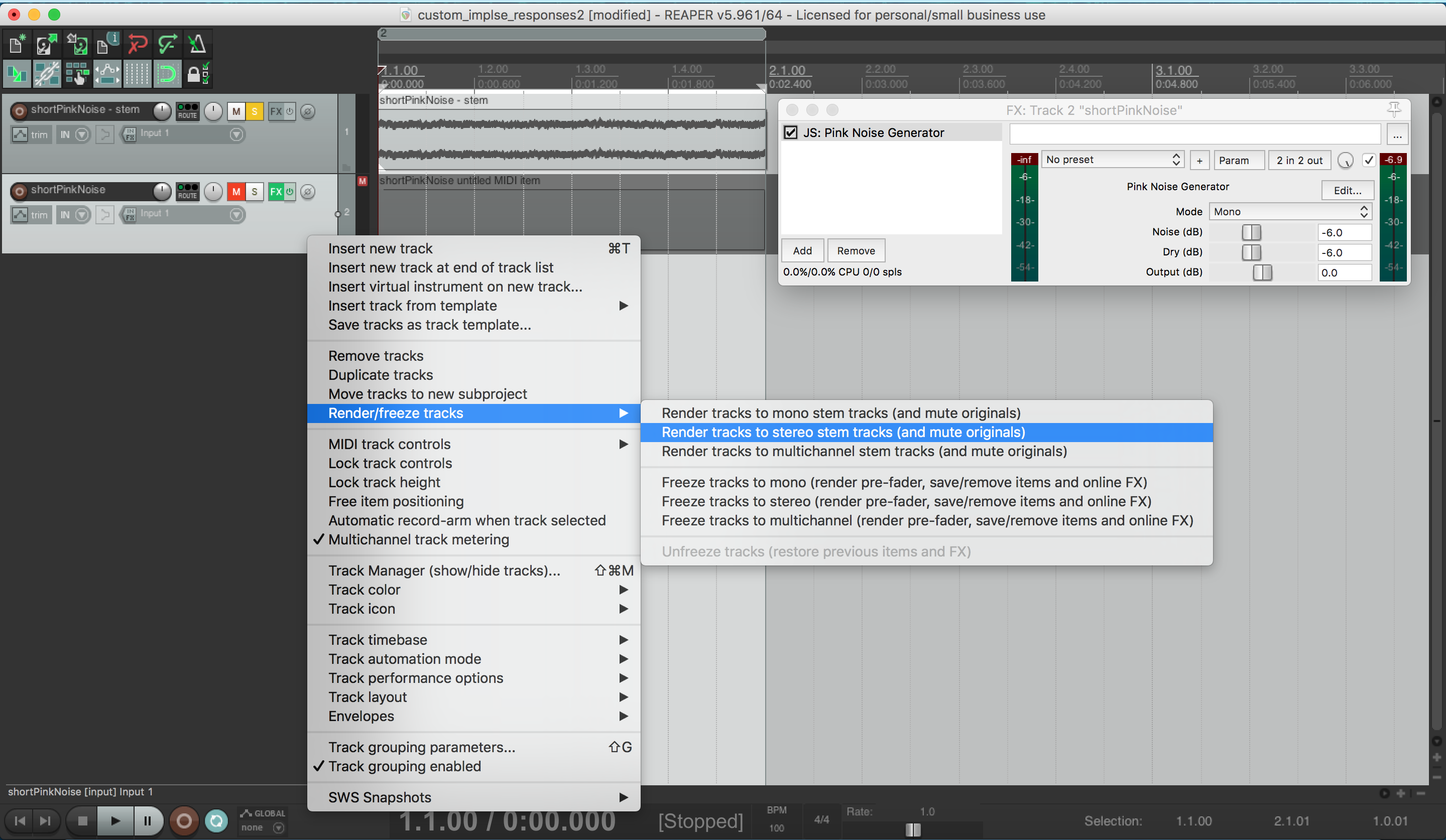Open the Project settings icon

[x=107, y=44]
